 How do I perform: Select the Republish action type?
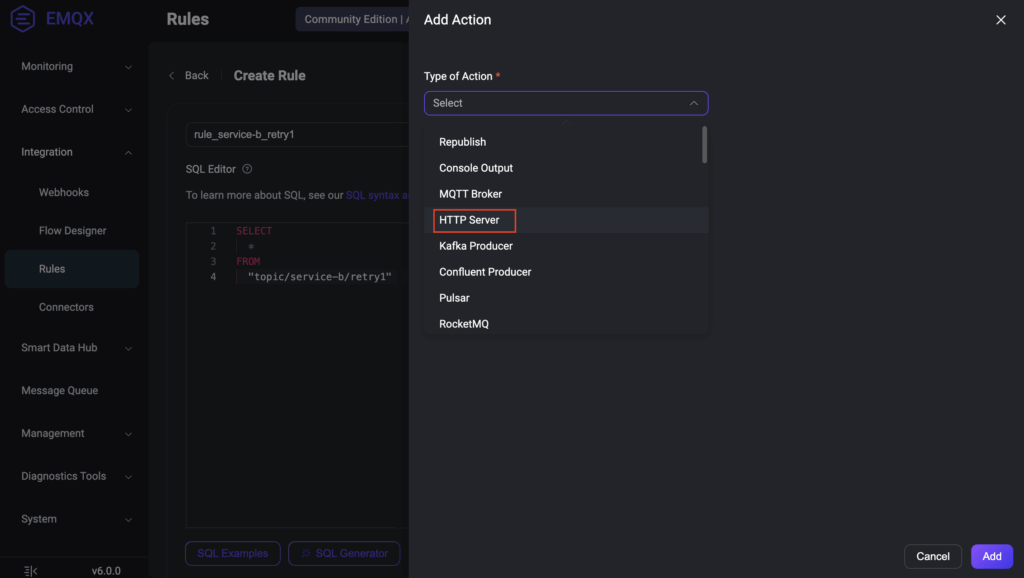click(462, 142)
